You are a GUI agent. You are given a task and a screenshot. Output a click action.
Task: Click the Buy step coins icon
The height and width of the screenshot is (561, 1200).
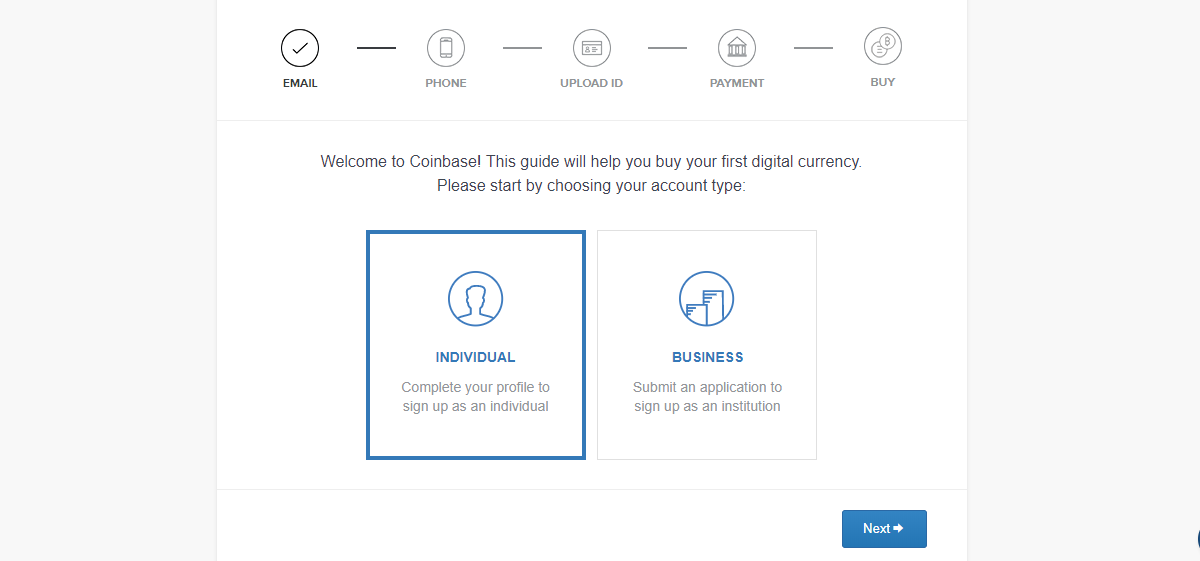[883, 46]
